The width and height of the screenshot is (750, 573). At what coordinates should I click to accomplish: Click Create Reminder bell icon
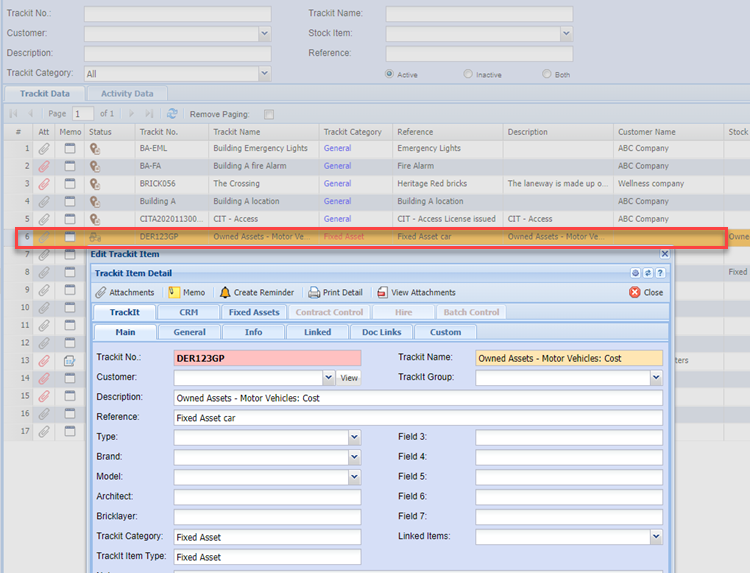[x=225, y=293]
